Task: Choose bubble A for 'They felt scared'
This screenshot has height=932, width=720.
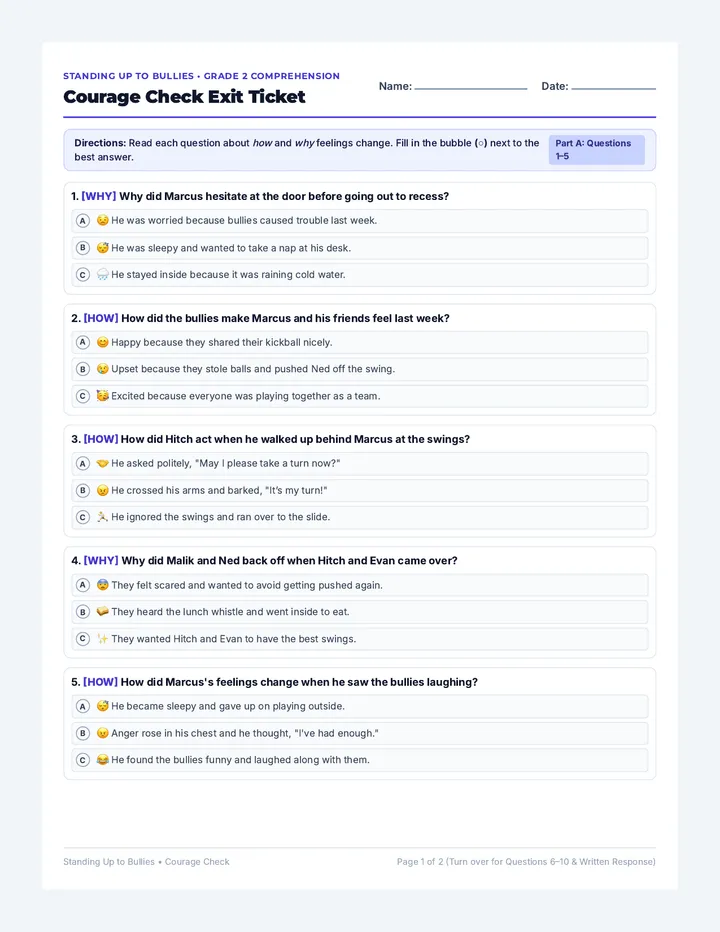Action: click(83, 585)
